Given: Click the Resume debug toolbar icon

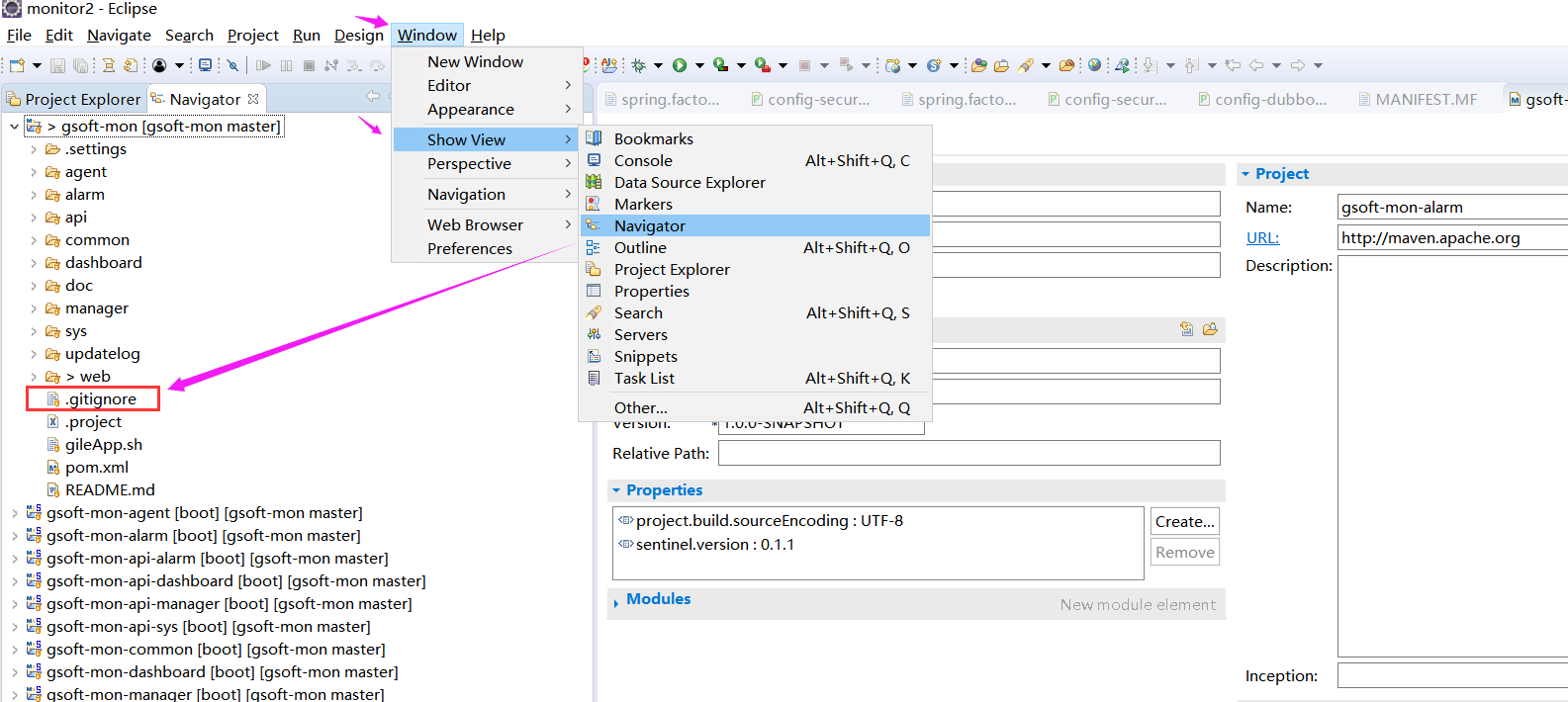Looking at the screenshot, I should pyautogui.click(x=263, y=65).
